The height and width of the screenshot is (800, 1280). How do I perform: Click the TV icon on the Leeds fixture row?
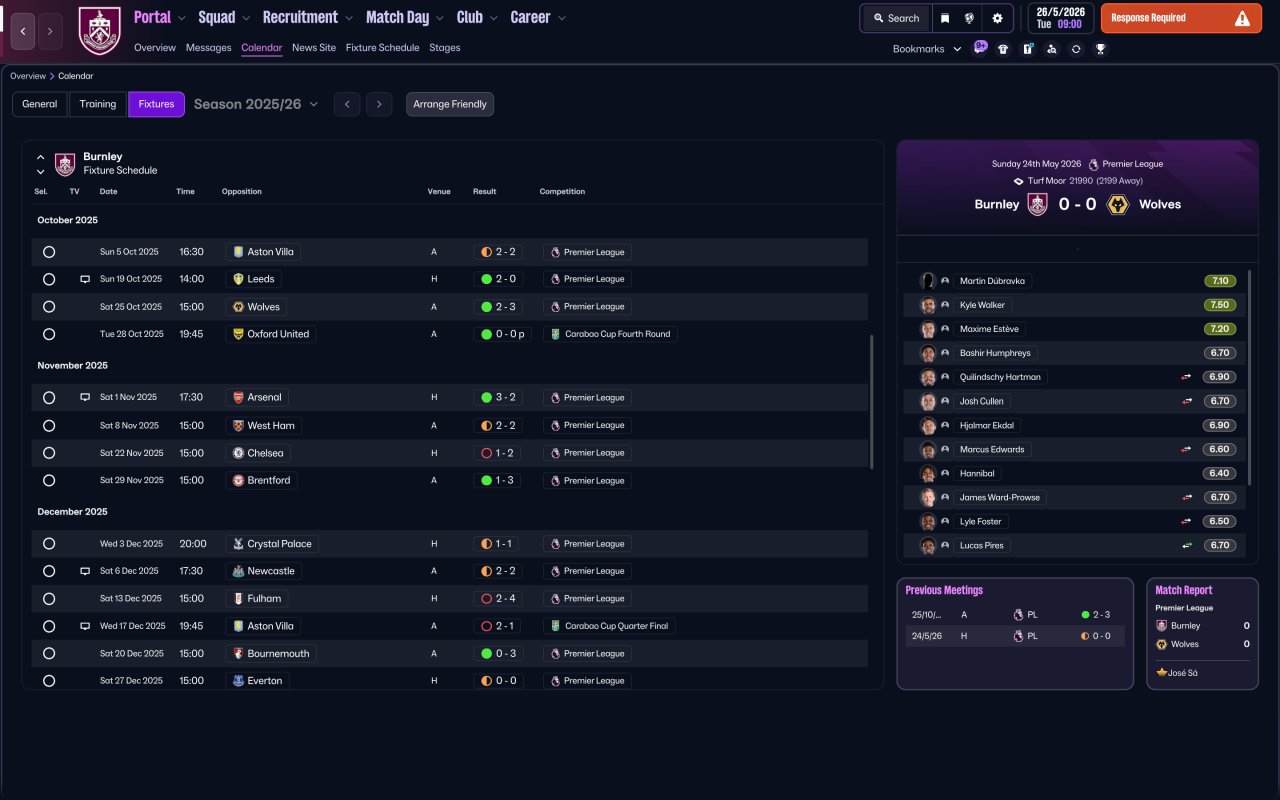[x=85, y=279]
